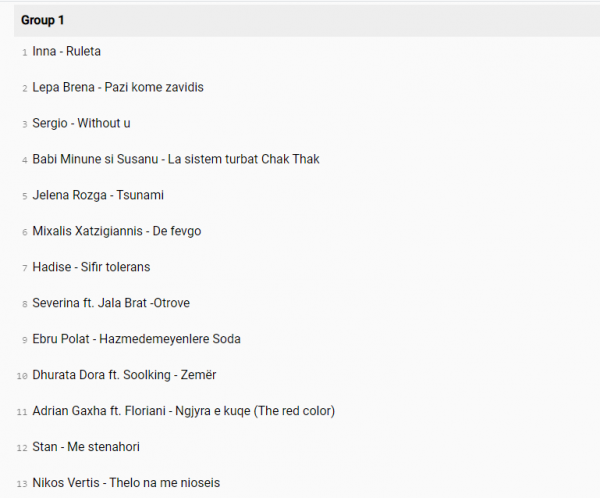Click row number 8
This screenshot has height=498, width=600.
click(x=24, y=304)
